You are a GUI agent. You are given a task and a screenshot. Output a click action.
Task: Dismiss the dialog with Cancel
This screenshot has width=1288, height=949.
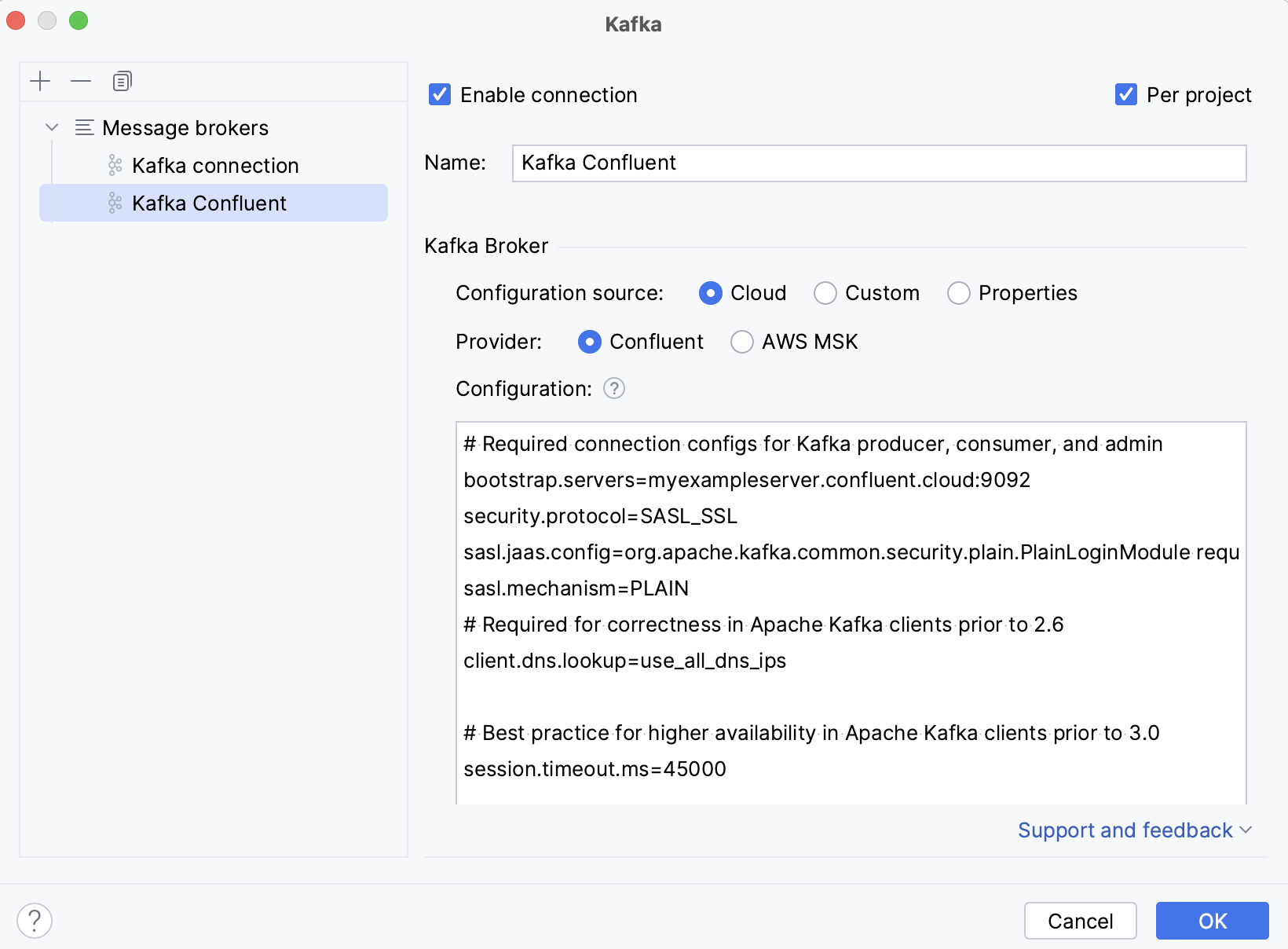1080,921
